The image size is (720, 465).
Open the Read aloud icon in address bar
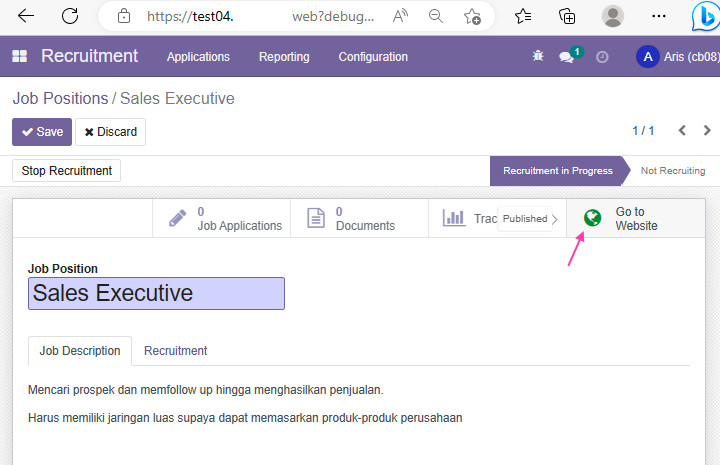click(400, 16)
